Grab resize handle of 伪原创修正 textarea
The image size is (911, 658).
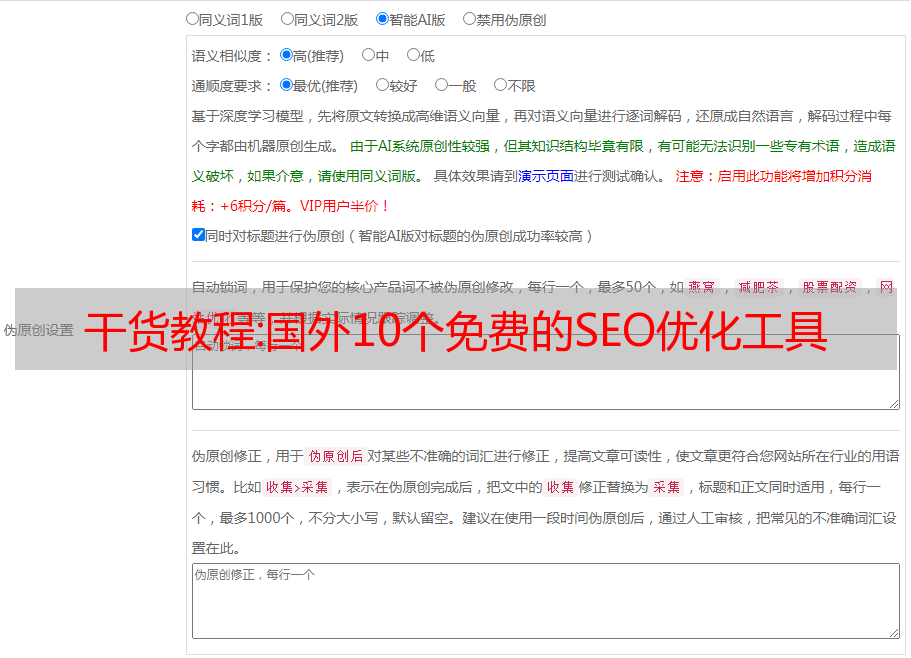pos(894,632)
